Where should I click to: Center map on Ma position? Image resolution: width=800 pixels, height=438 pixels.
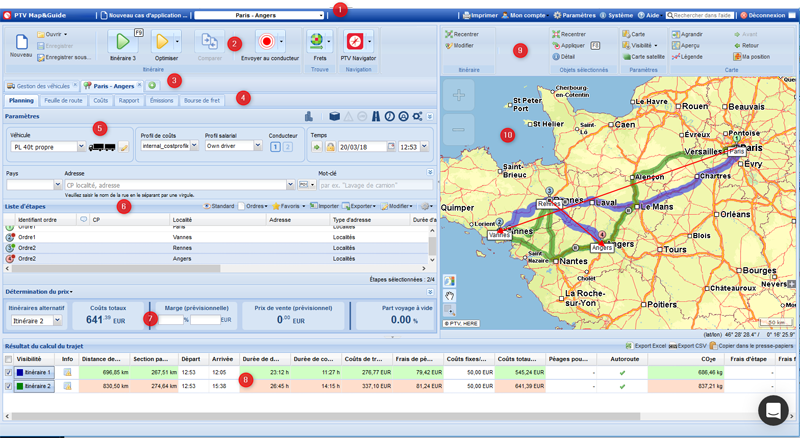tap(752, 57)
